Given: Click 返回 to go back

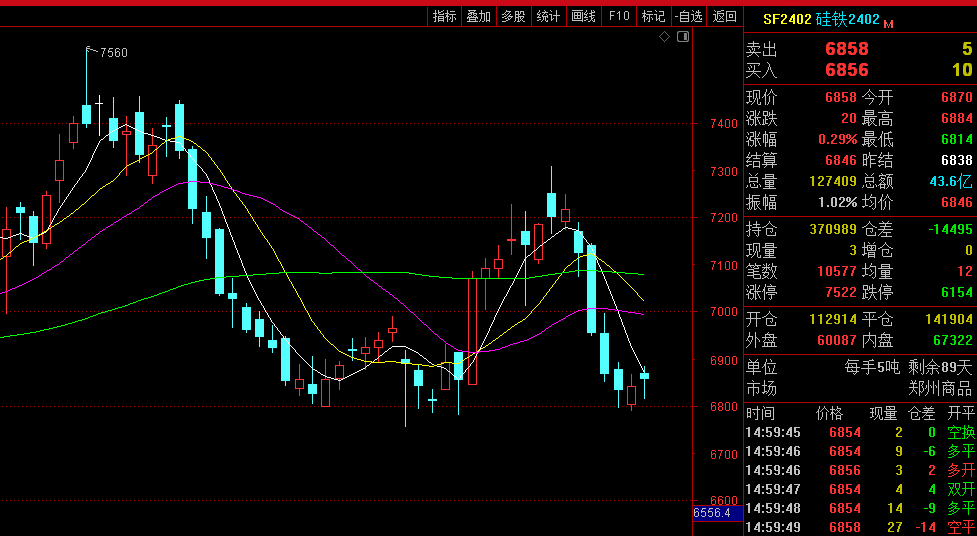Looking at the screenshot, I should click(724, 16).
